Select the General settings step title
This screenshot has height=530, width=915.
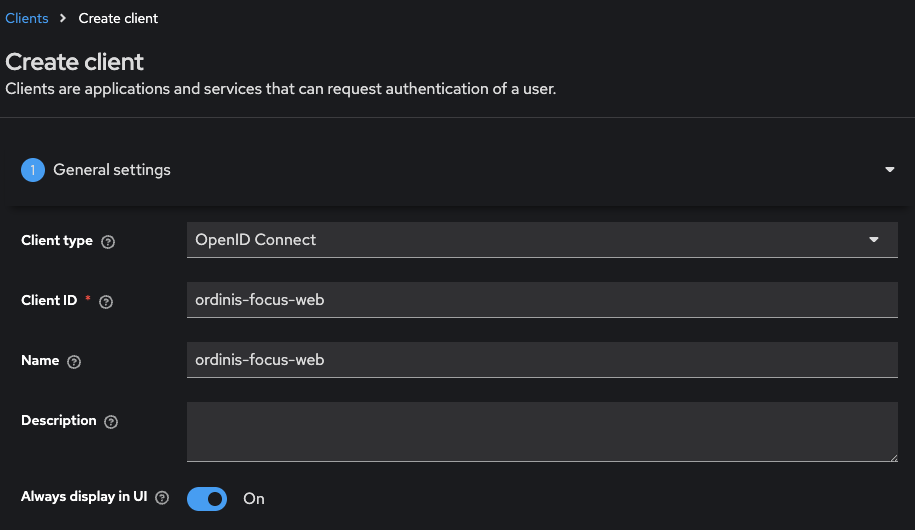[x=112, y=170]
